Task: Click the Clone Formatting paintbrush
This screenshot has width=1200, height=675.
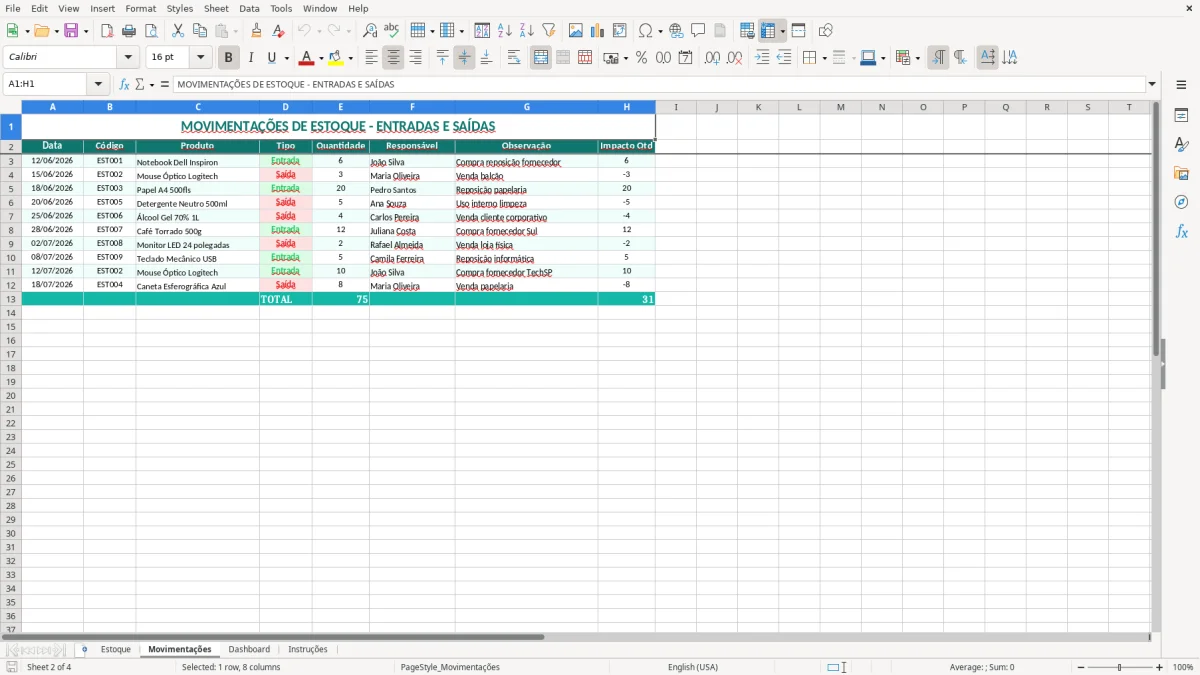Action: [x=257, y=31]
